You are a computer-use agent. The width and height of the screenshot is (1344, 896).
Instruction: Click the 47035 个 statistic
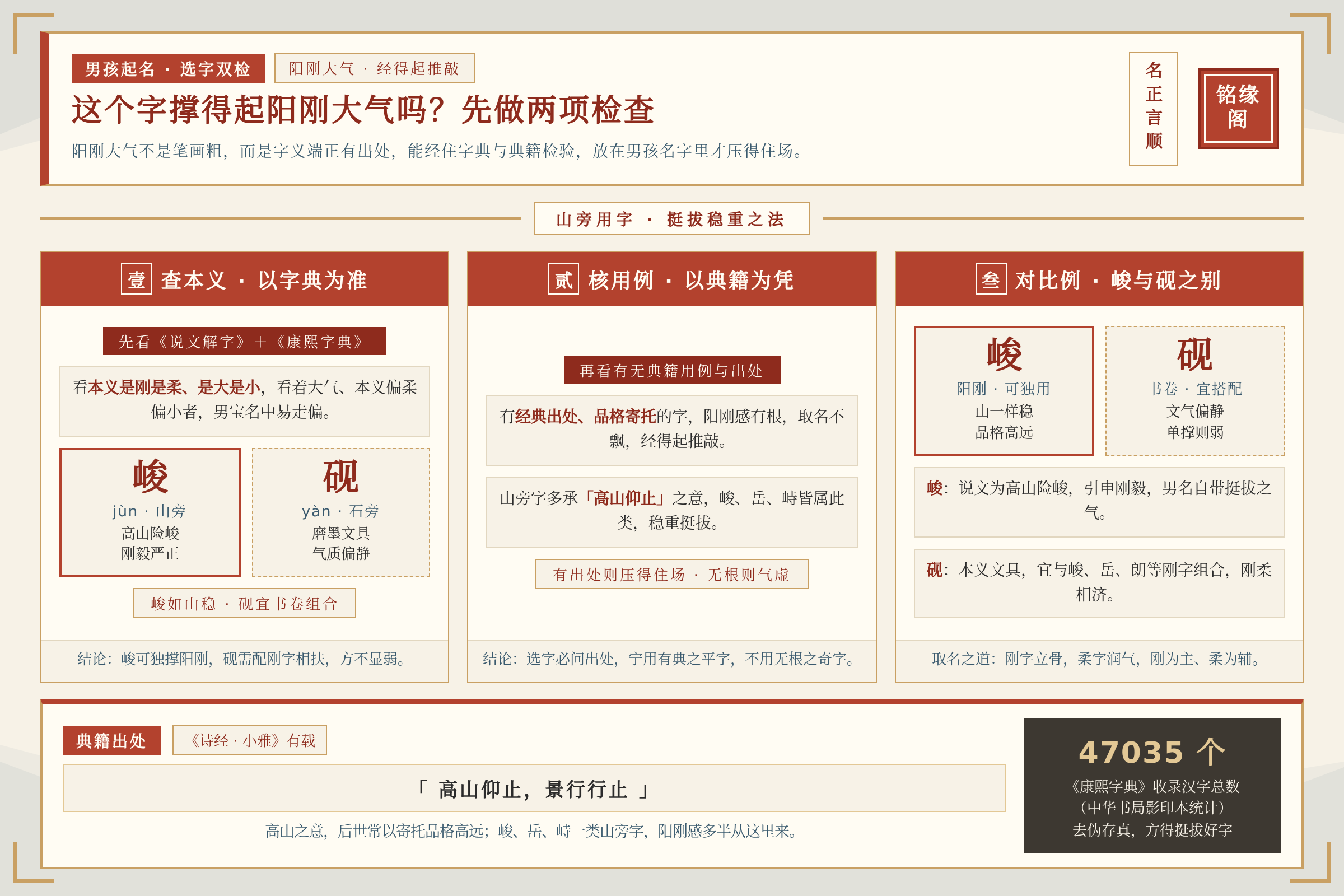[x=1152, y=752]
